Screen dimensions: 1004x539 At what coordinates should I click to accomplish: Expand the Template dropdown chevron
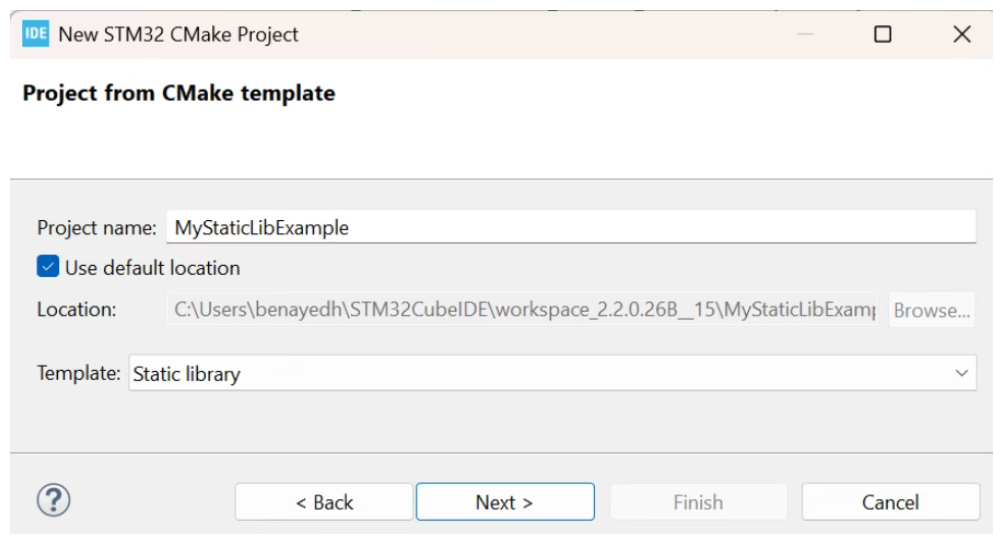click(x=961, y=373)
